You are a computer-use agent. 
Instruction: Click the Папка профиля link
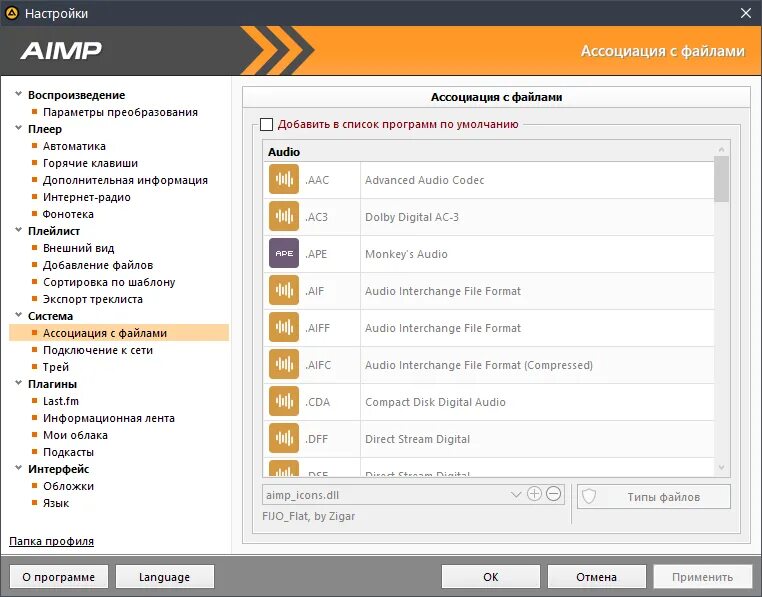click(x=52, y=541)
